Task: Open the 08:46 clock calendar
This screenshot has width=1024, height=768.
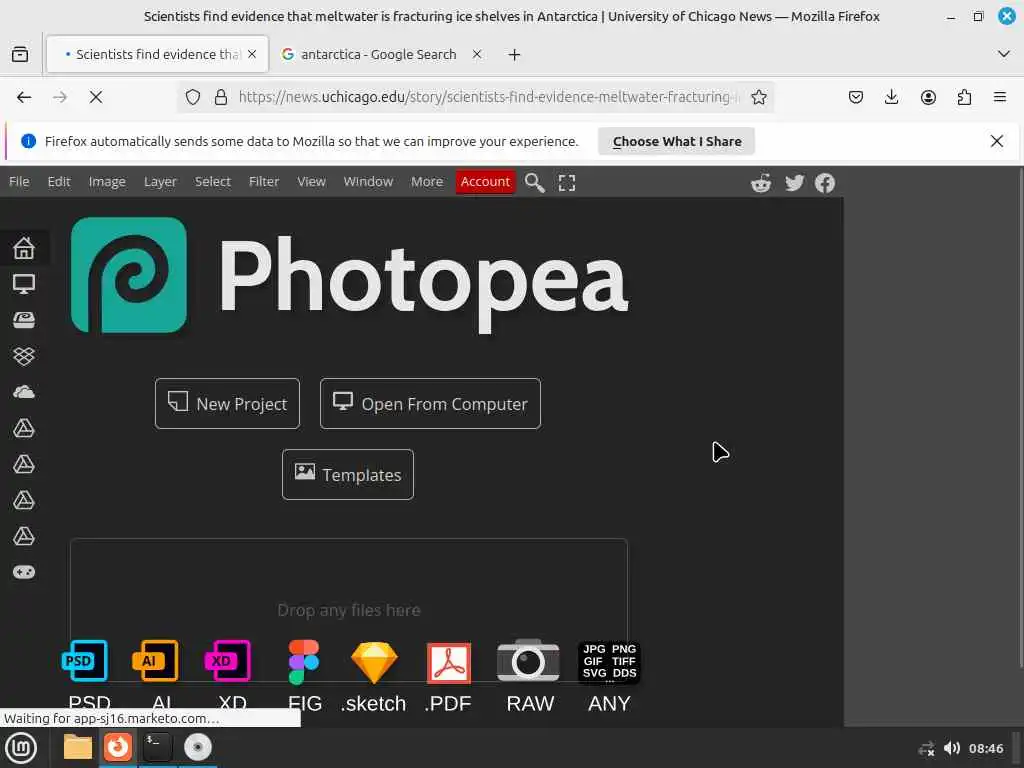Action: pyautogui.click(x=985, y=748)
